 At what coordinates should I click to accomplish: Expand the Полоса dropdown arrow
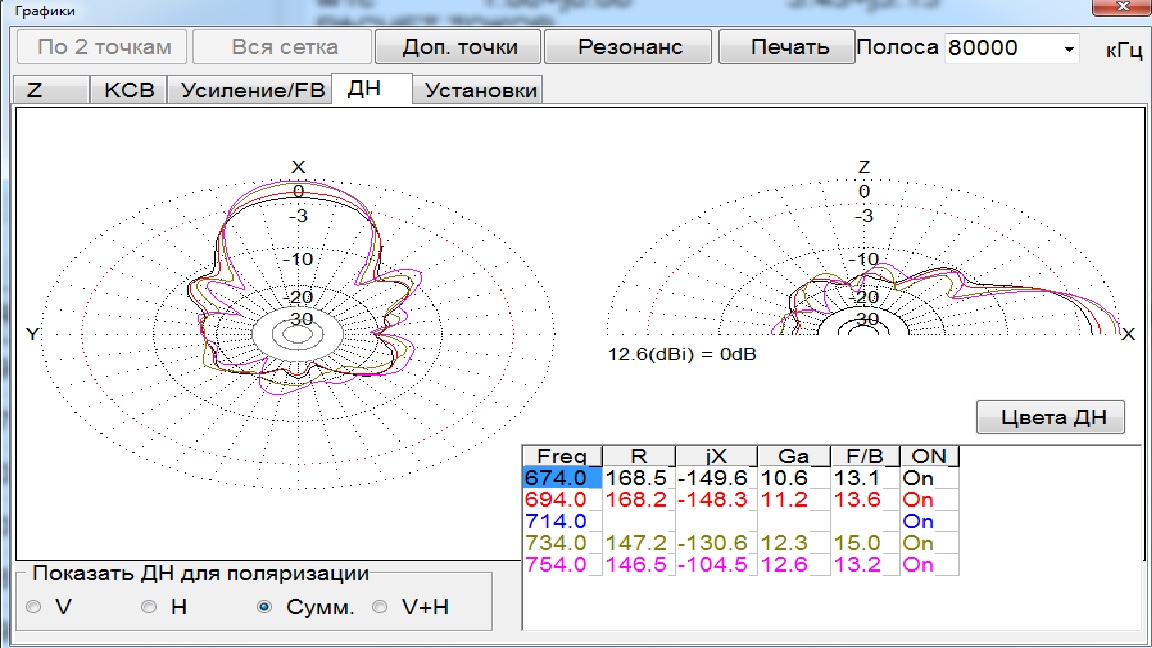tap(1068, 48)
